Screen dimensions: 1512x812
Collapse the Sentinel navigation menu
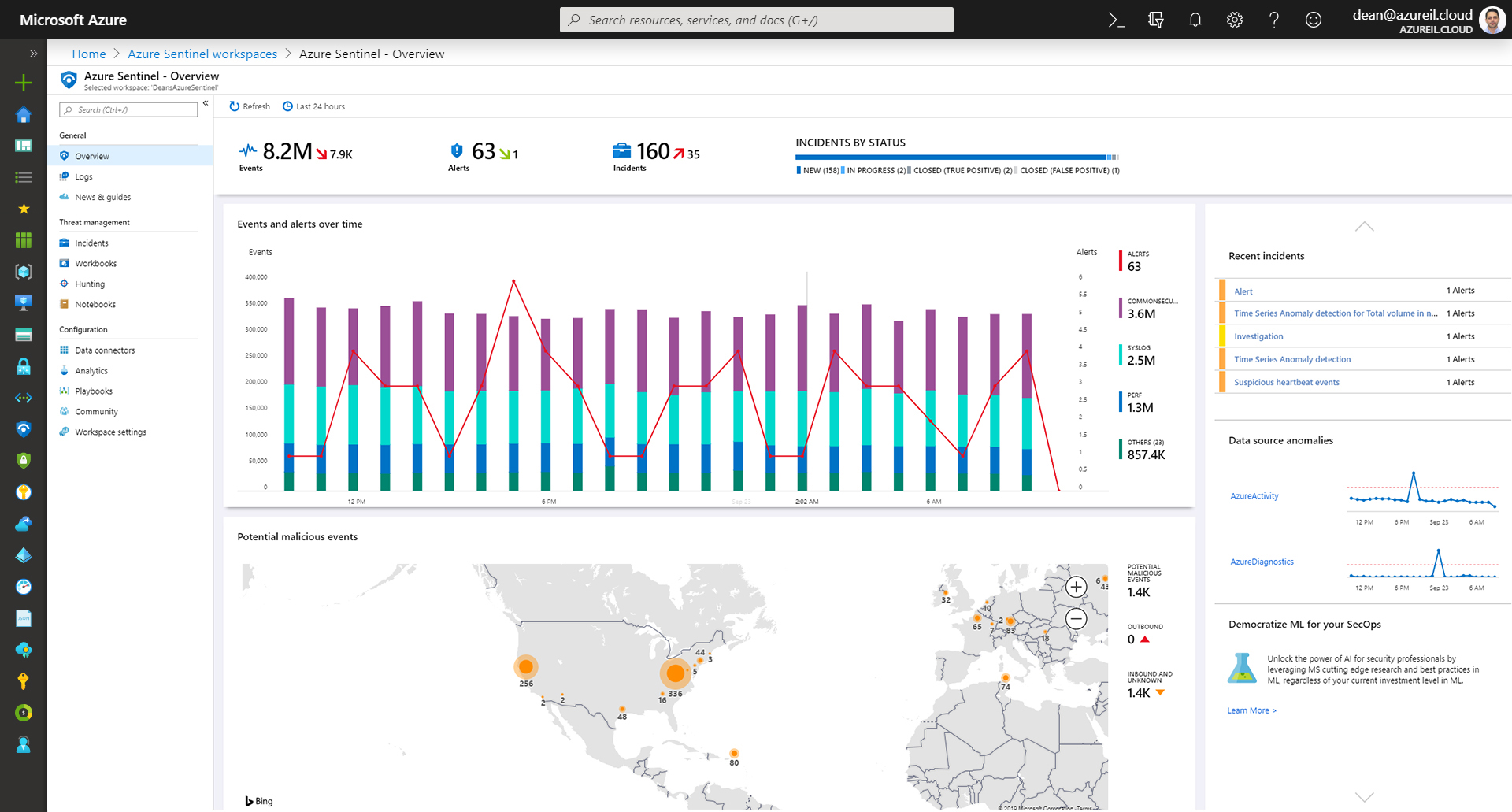click(x=206, y=103)
